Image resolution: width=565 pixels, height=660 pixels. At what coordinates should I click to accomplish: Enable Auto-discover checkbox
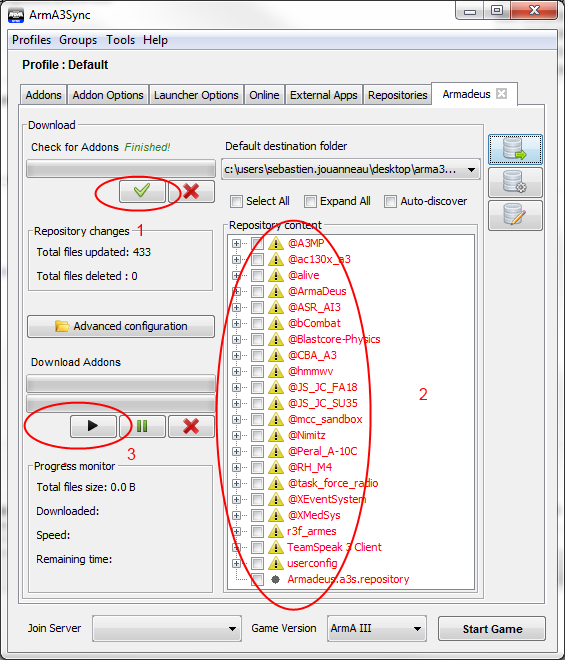(390, 202)
